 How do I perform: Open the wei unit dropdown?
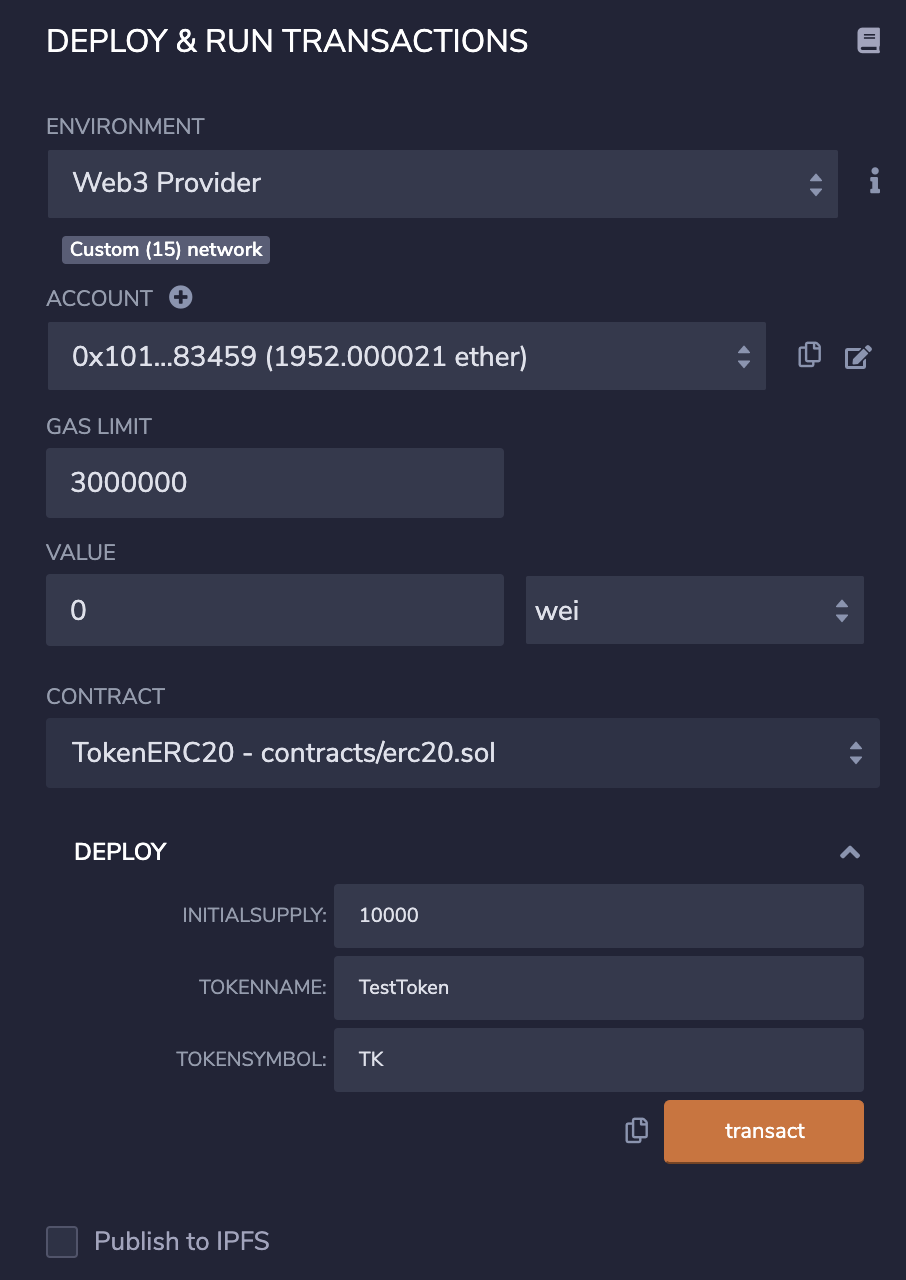click(694, 610)
